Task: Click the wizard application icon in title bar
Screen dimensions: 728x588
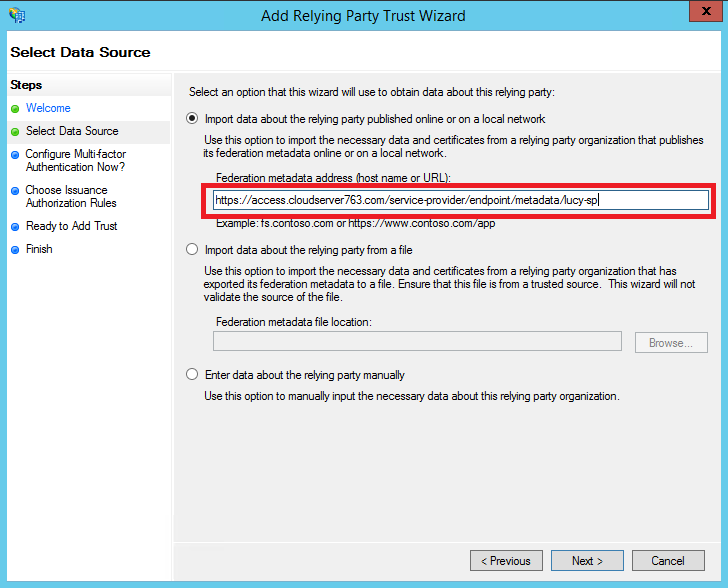Action: pyautogui.click(x=17, y=15)
